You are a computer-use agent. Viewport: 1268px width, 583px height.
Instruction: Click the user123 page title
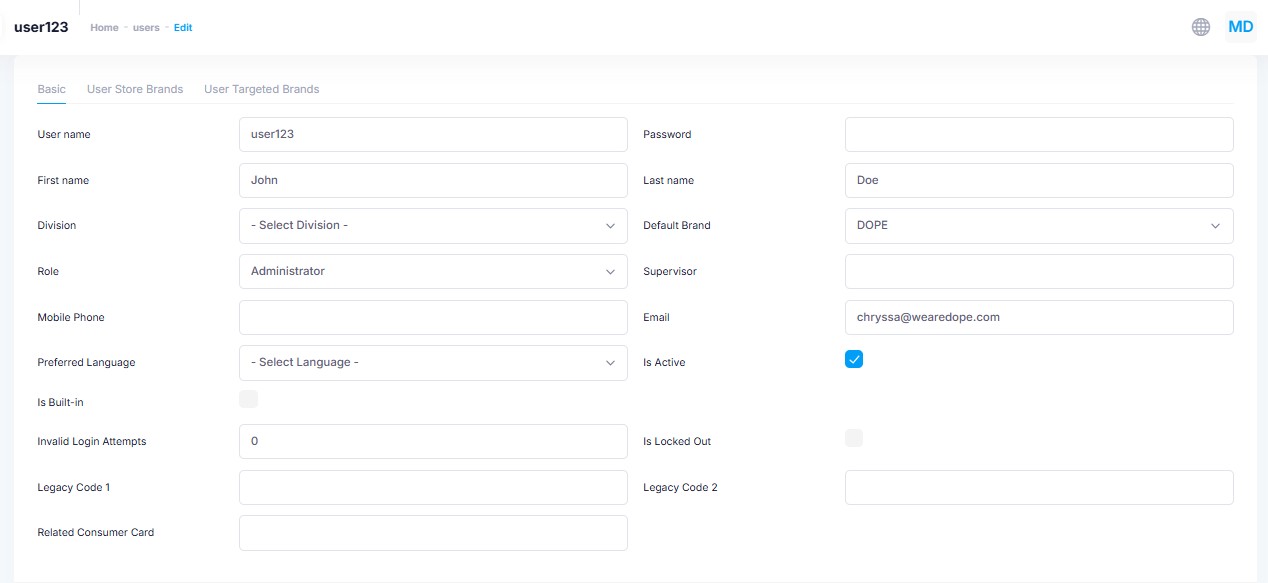pyautogui.click(x=41, y=27)
